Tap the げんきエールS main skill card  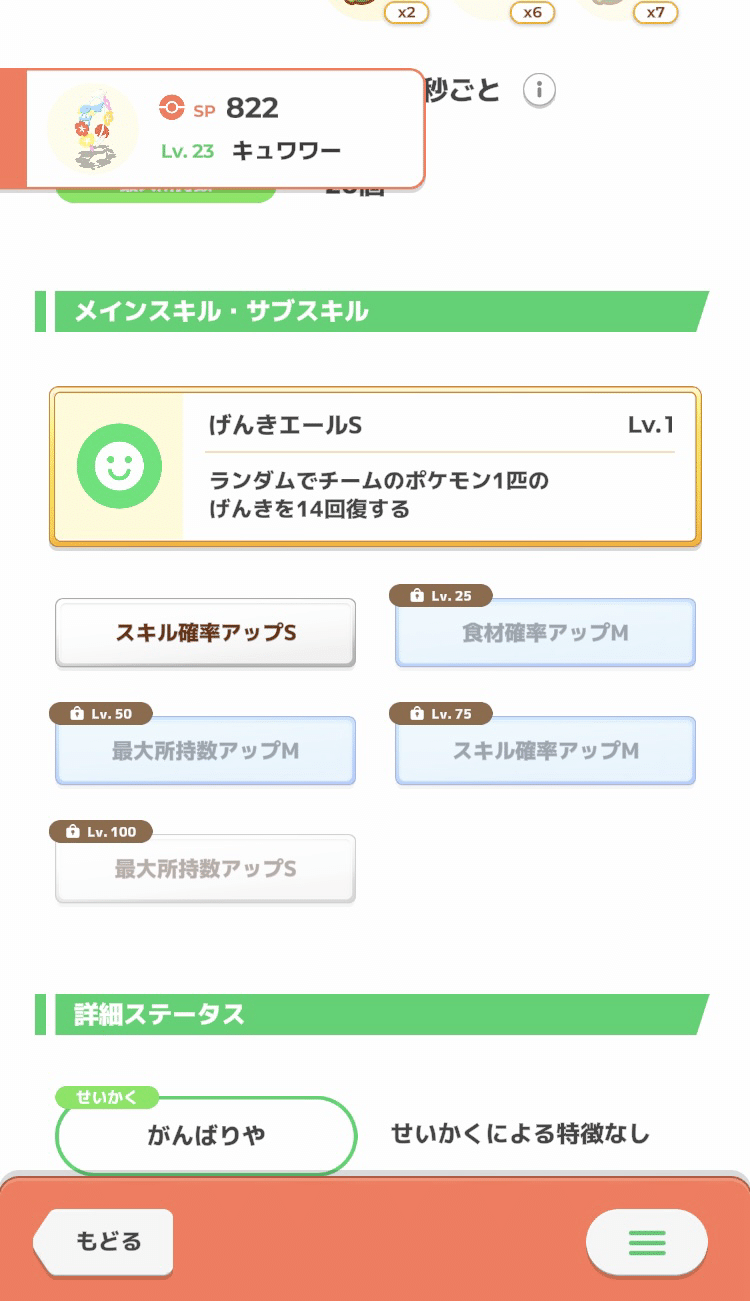pos(375,465)
